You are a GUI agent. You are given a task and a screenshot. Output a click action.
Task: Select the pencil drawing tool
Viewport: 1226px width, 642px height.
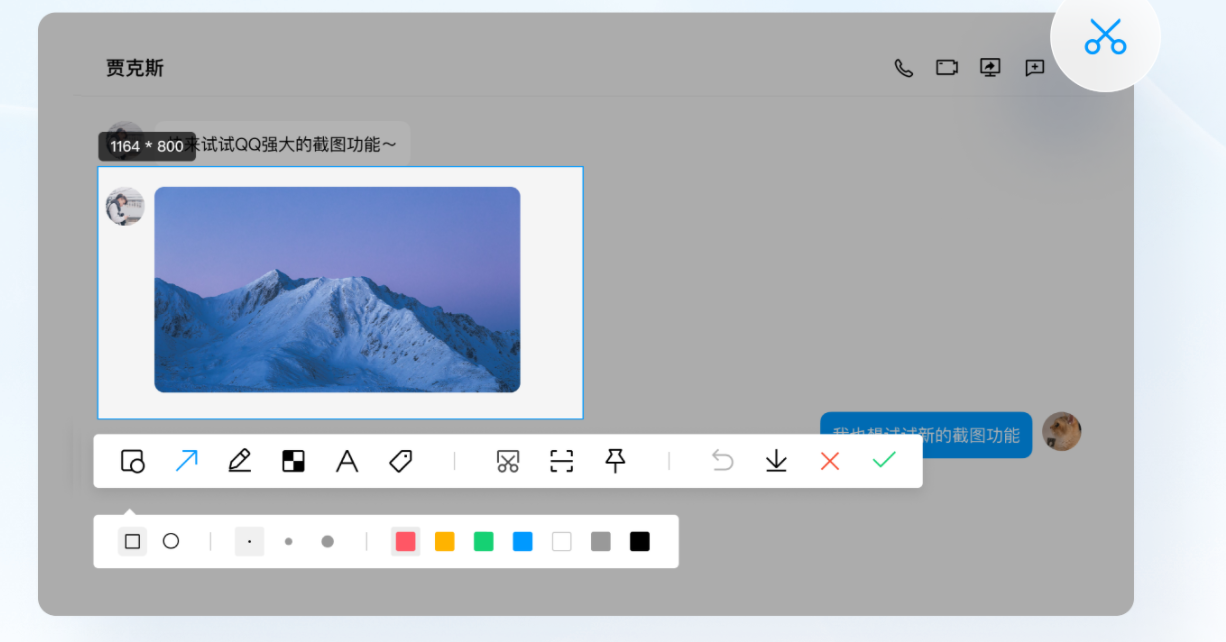pos(240,461)
